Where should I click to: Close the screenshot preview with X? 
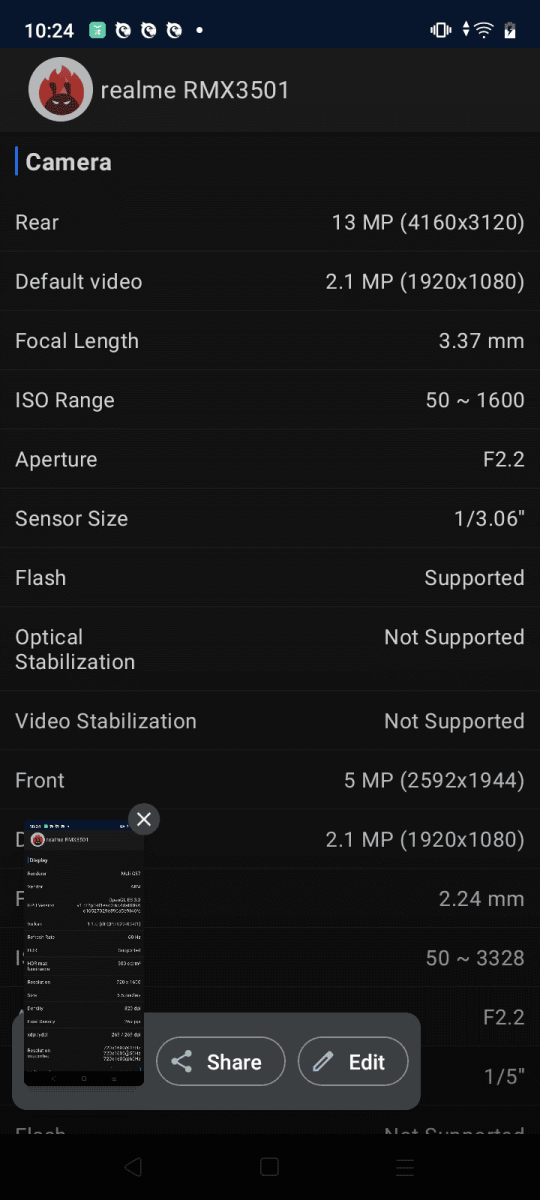pyautogui.click(x=144, y=819)
